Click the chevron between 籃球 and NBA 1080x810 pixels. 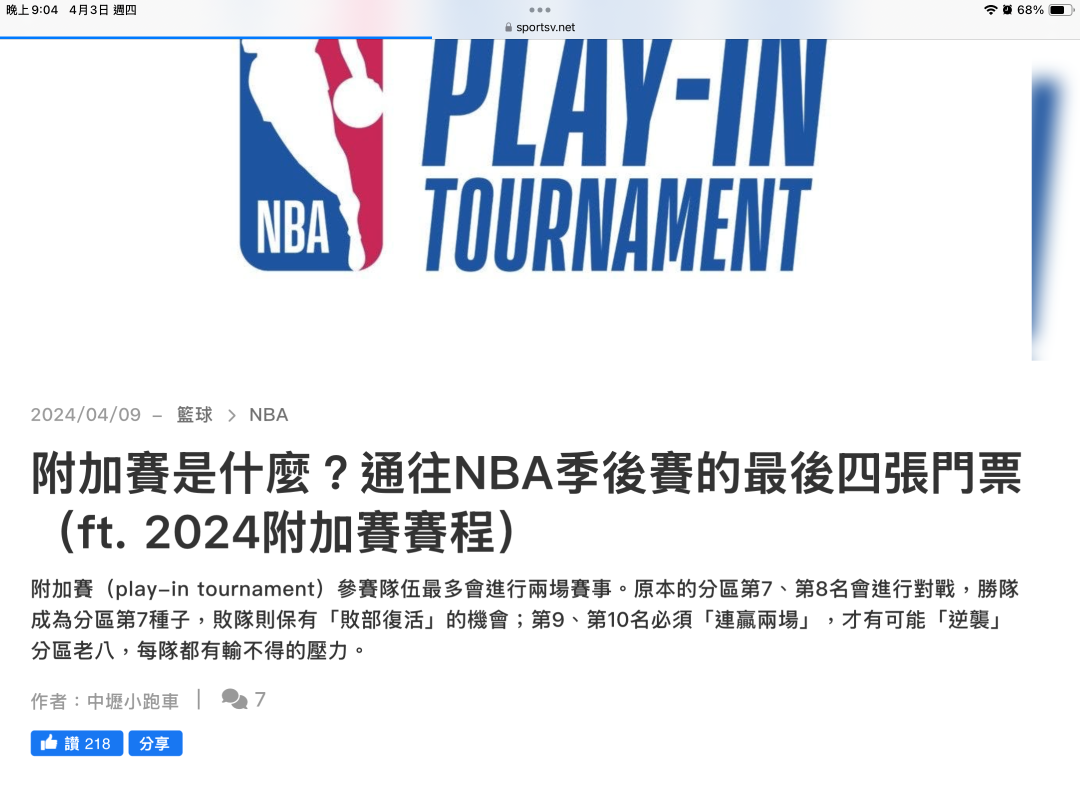pyautogui.click(x=231, y=415)
